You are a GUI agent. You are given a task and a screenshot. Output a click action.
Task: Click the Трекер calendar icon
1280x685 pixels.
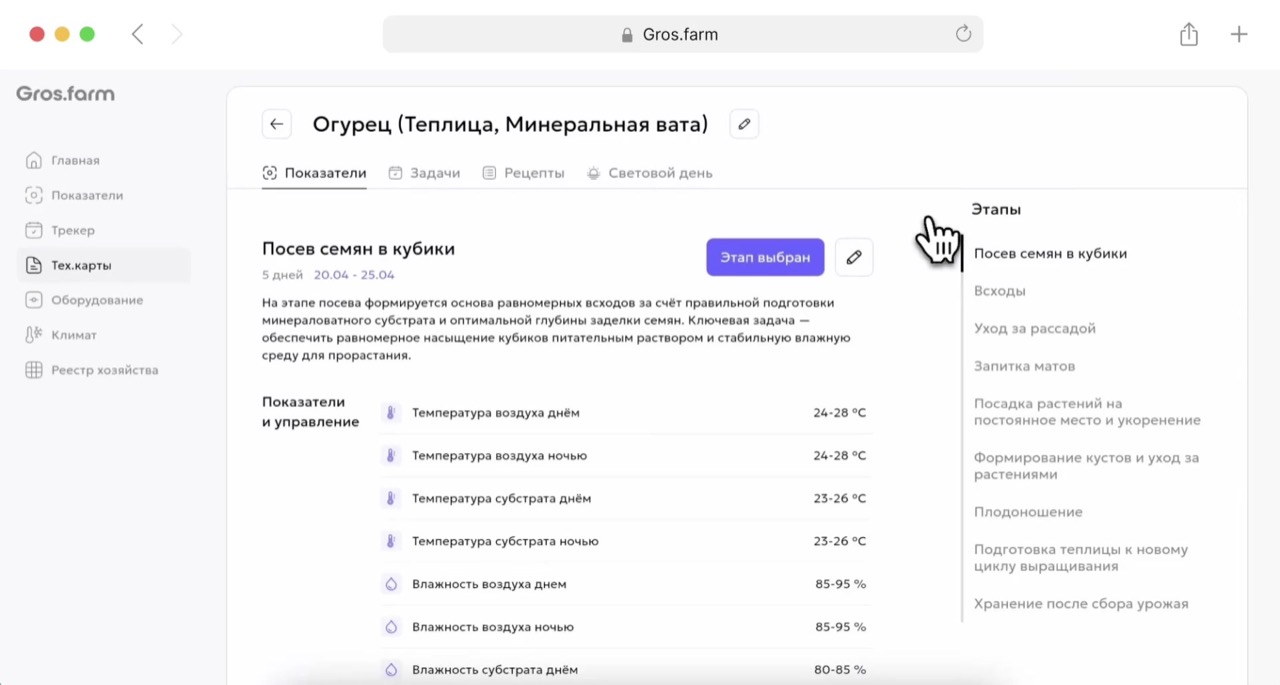(34, 230)
